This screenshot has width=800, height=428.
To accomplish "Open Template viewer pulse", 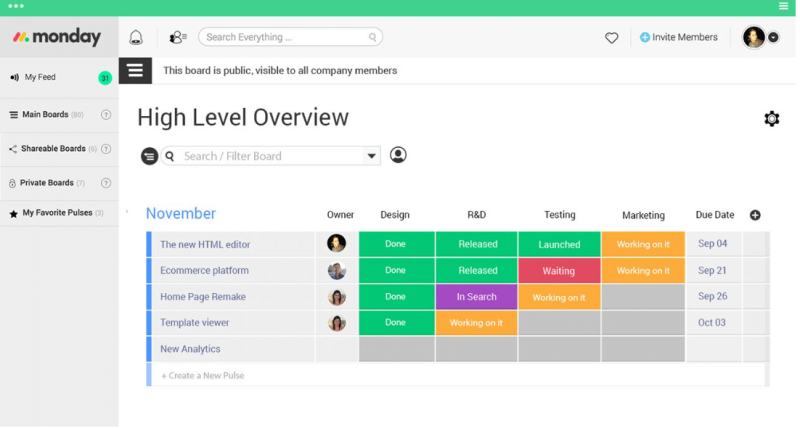I will 194,322.
